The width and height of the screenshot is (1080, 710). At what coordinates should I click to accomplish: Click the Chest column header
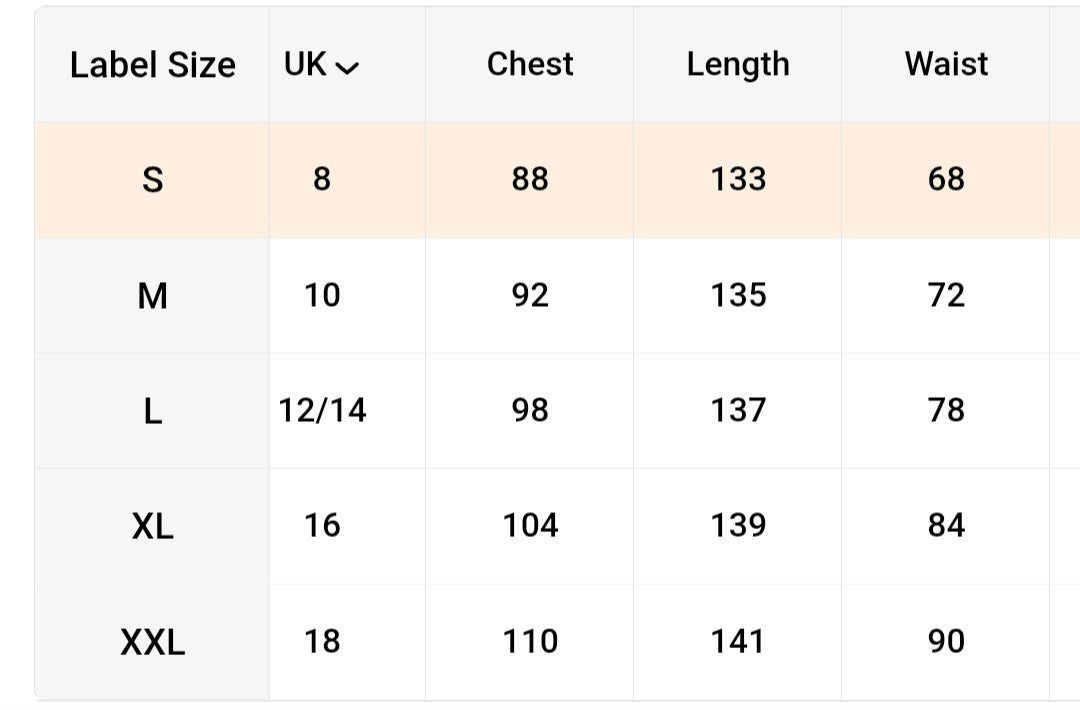(530, 64)
